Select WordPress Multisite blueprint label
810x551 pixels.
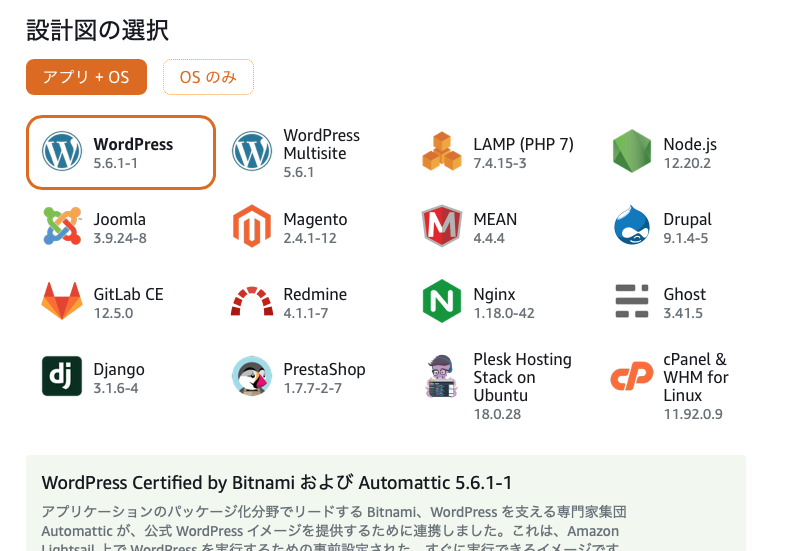point(321,144)
